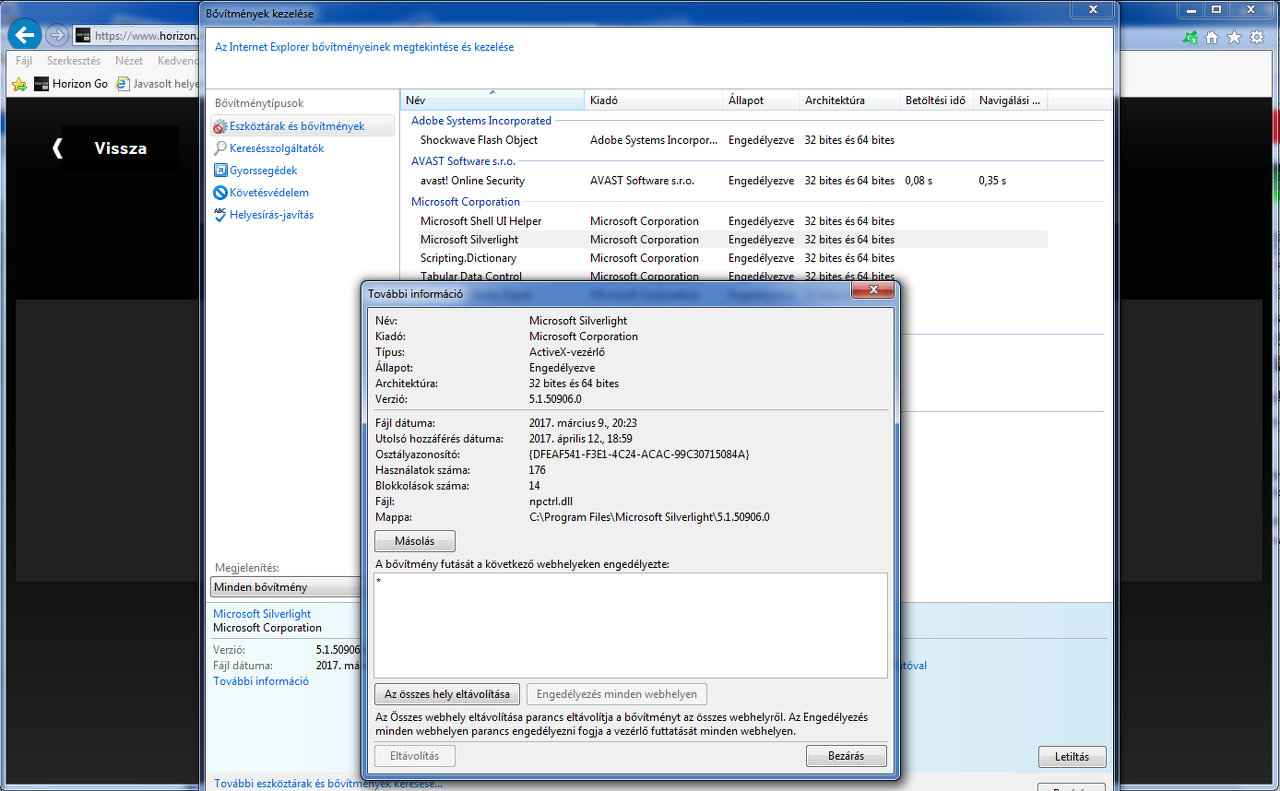
Task: Sort add-ons by the Kiadó column header
Action: point(653,100)
